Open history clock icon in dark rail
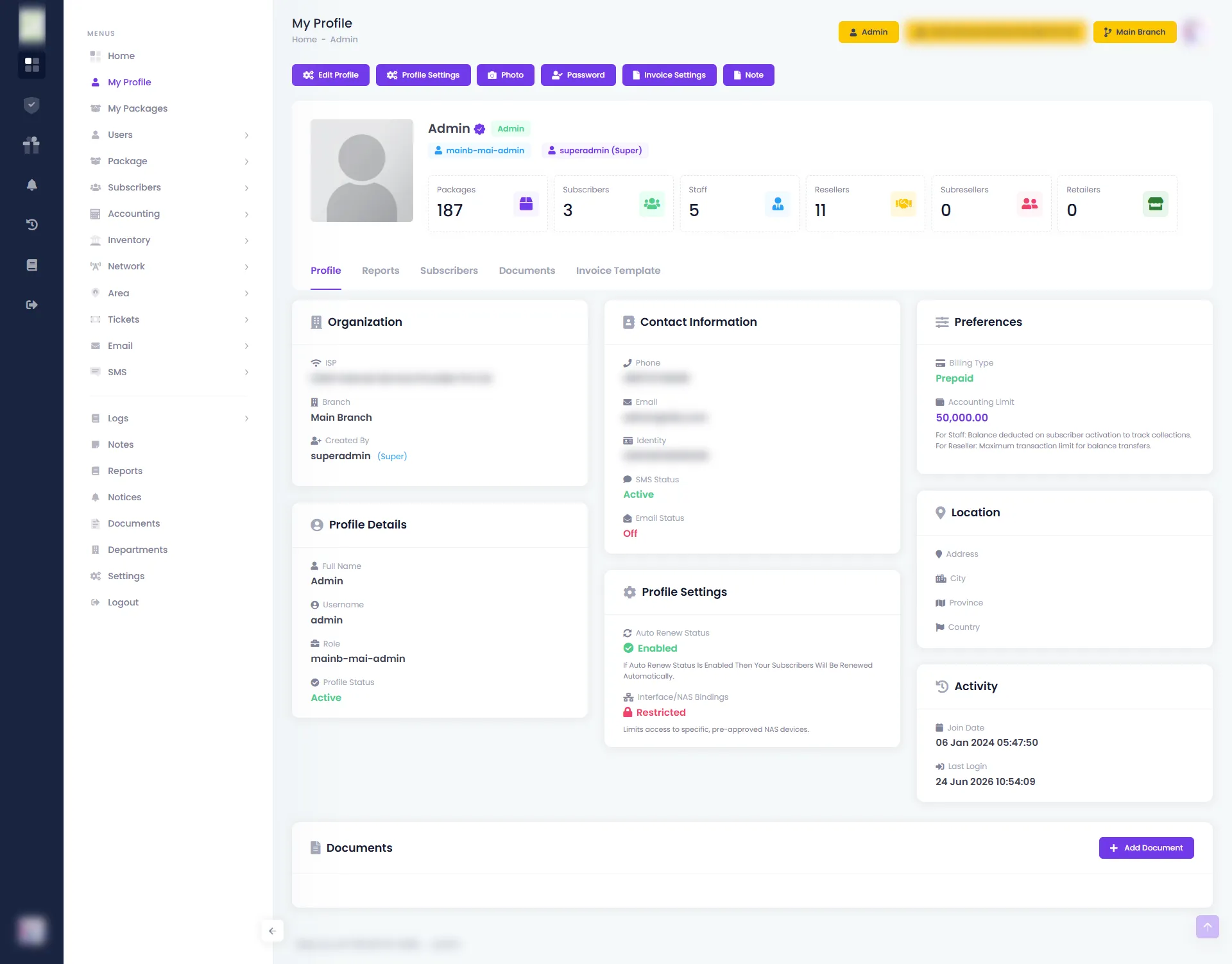1232x964 pixels. (31, 224)
